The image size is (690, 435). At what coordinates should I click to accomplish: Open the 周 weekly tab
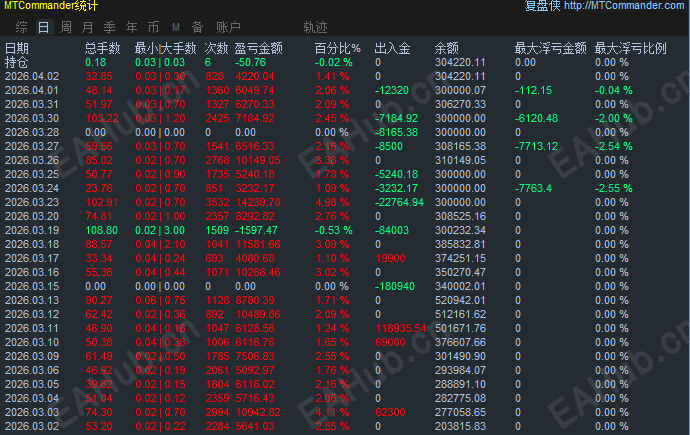66,27
